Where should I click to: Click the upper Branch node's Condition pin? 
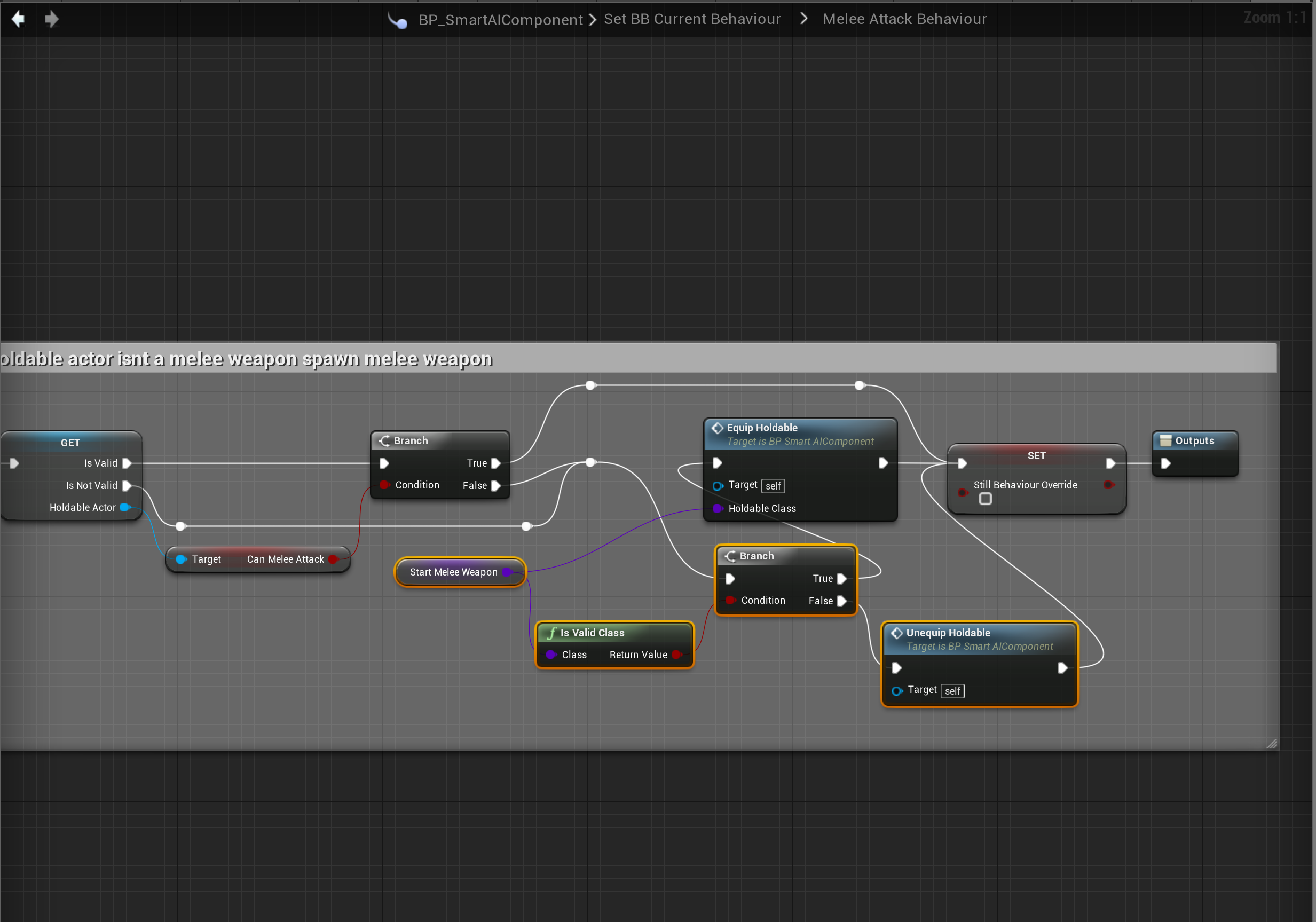click(x=384, y=485)
